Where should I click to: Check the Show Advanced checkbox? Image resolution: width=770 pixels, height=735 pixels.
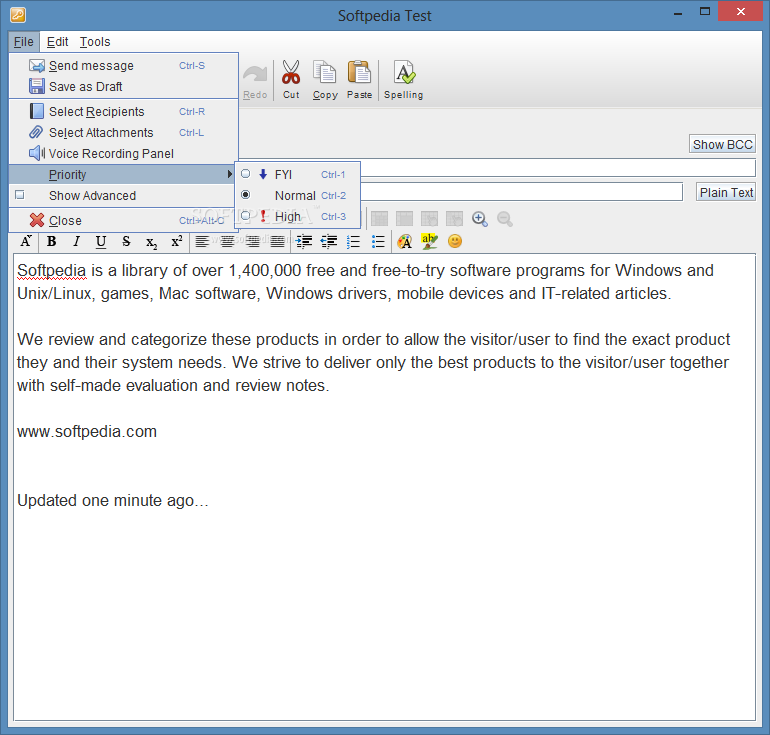pos(20,195)
